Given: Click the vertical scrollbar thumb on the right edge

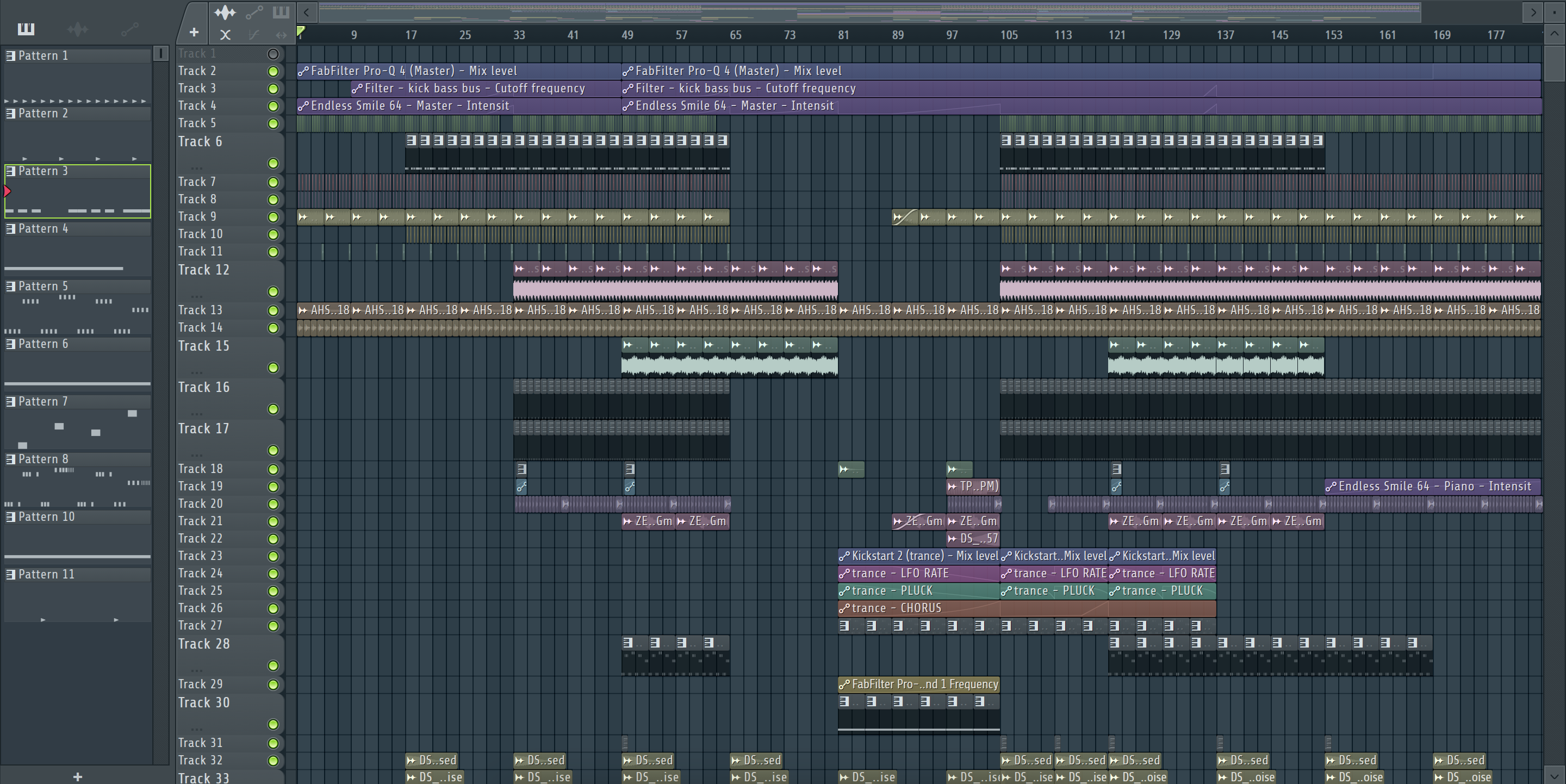Looking at the screenshot, I should pyautogui.click(x=1555, y=63).
